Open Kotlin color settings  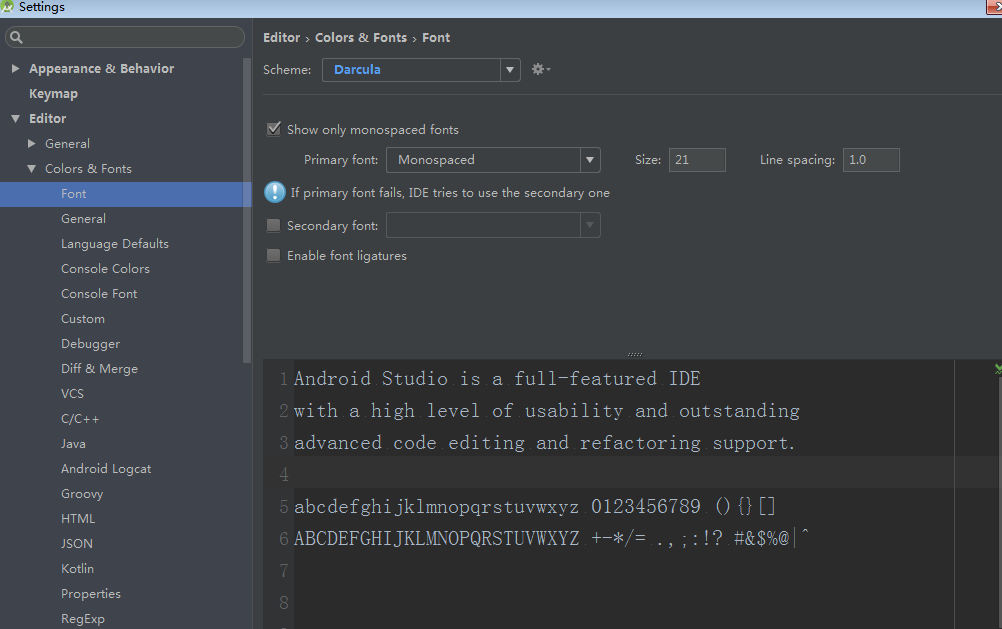click(x=77, y=568)
